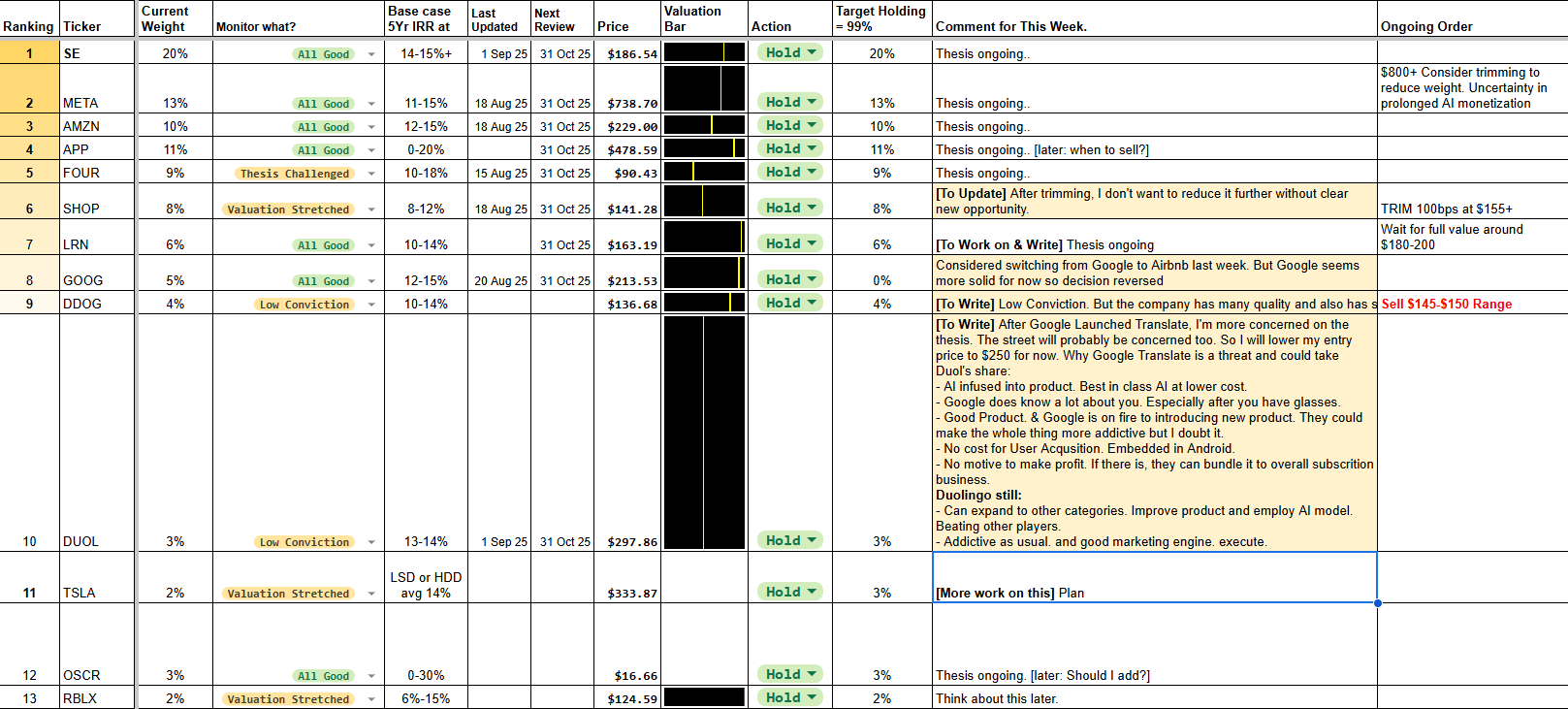Select the Wait for full value cell
Image resolution: width=1568 pixels, height=709 pixels.
[x=1473, y=238]
